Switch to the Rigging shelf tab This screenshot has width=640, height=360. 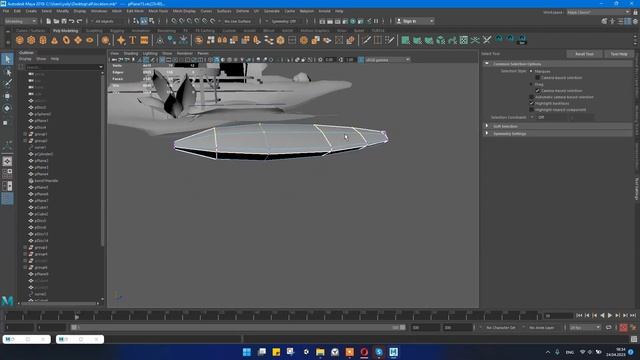(117, 31)
